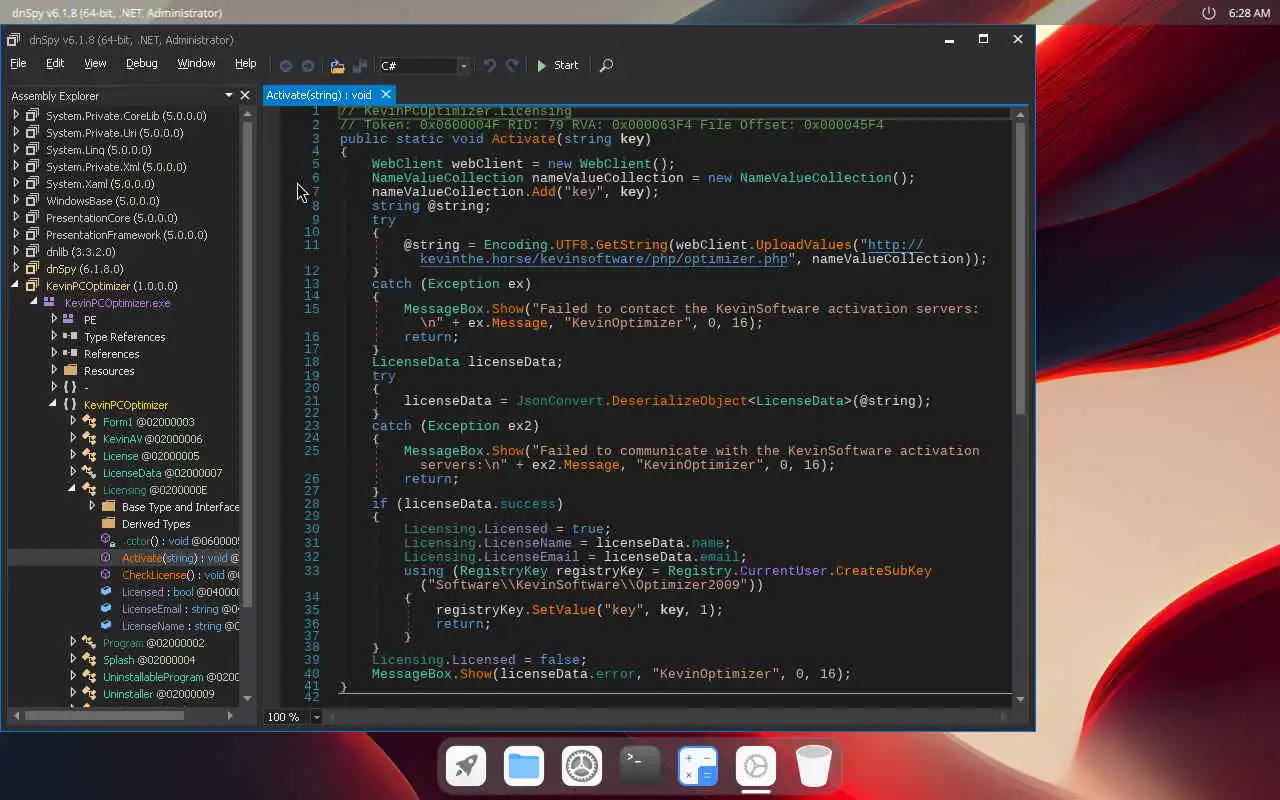Collapse the KevinPCOptimizer.exe module node
The image size is (1280, 800).
point(35,302)
